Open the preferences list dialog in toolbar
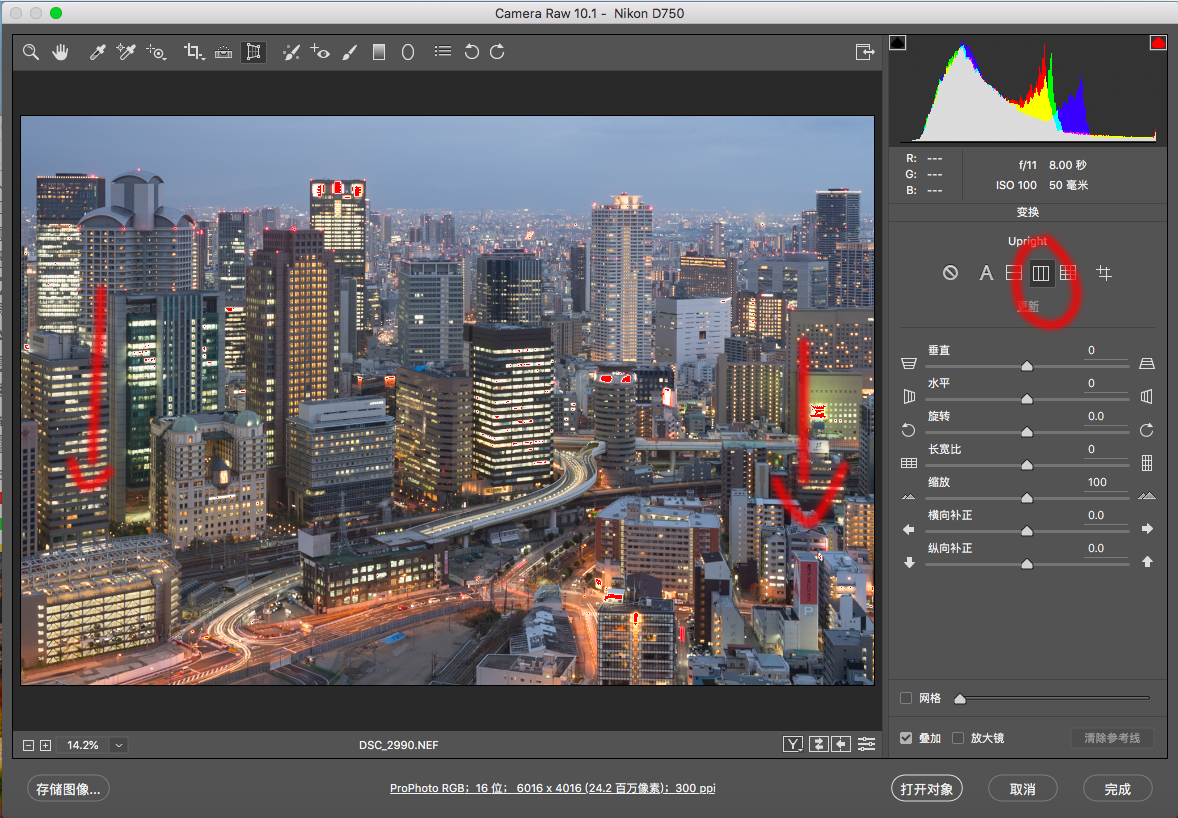 tap(442, 52)
